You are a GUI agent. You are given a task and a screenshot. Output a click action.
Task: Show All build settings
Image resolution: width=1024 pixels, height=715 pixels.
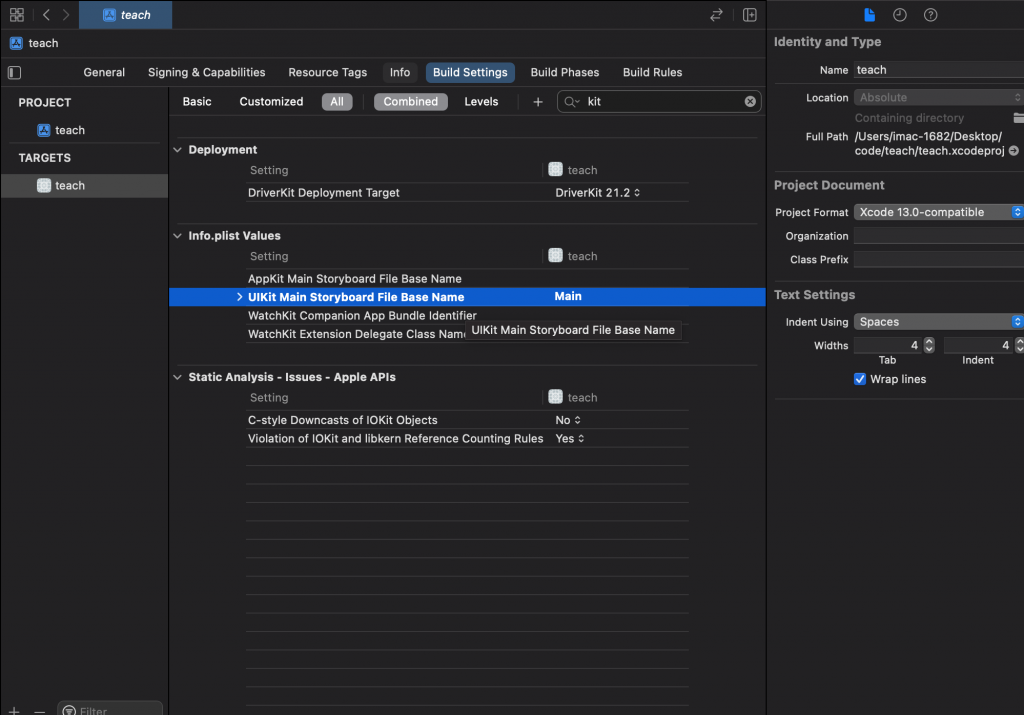[337, 102]
